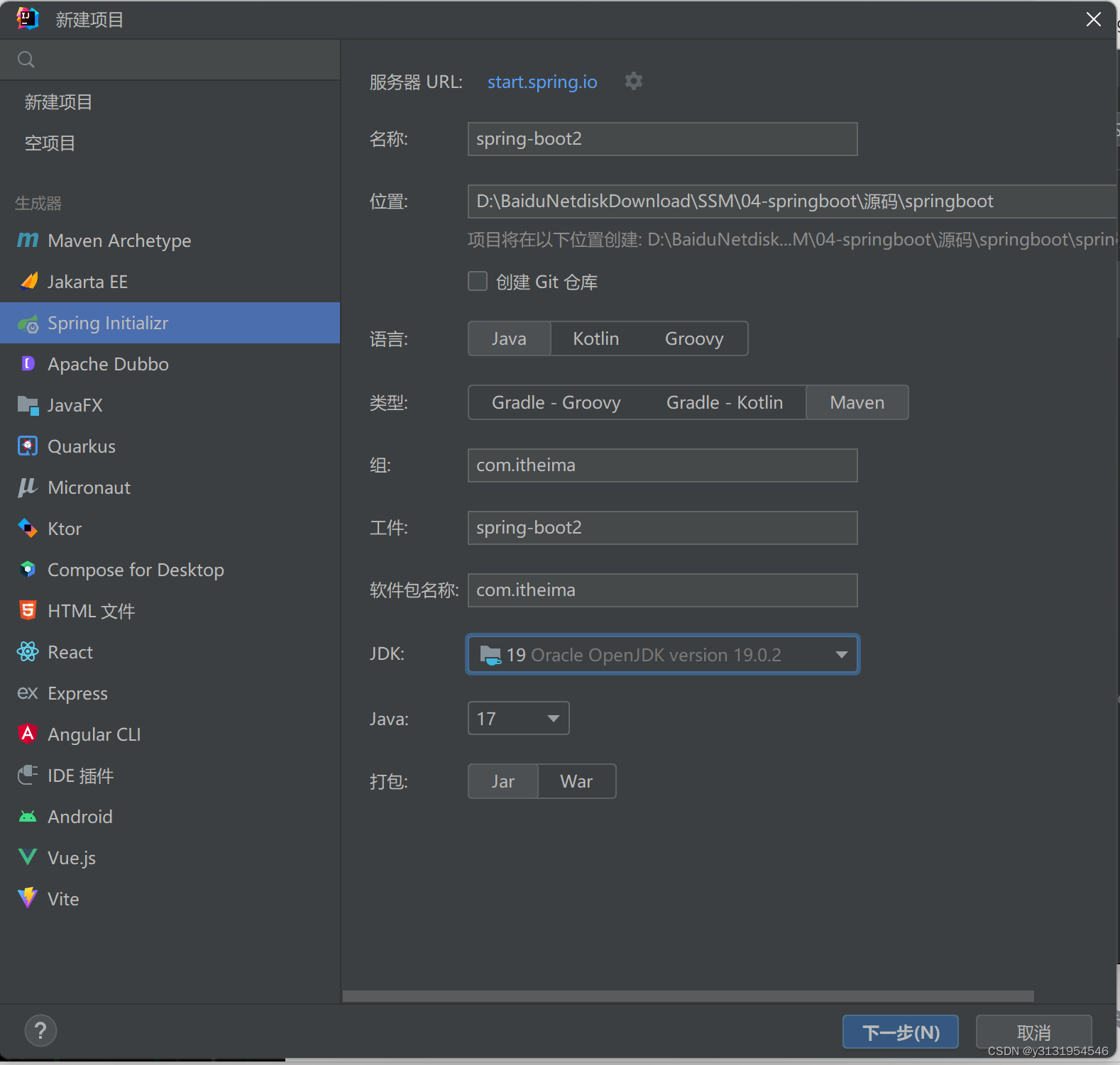The image size is (1120, 1065).
Task: Choose Maven build type
Action: [857, 402]
